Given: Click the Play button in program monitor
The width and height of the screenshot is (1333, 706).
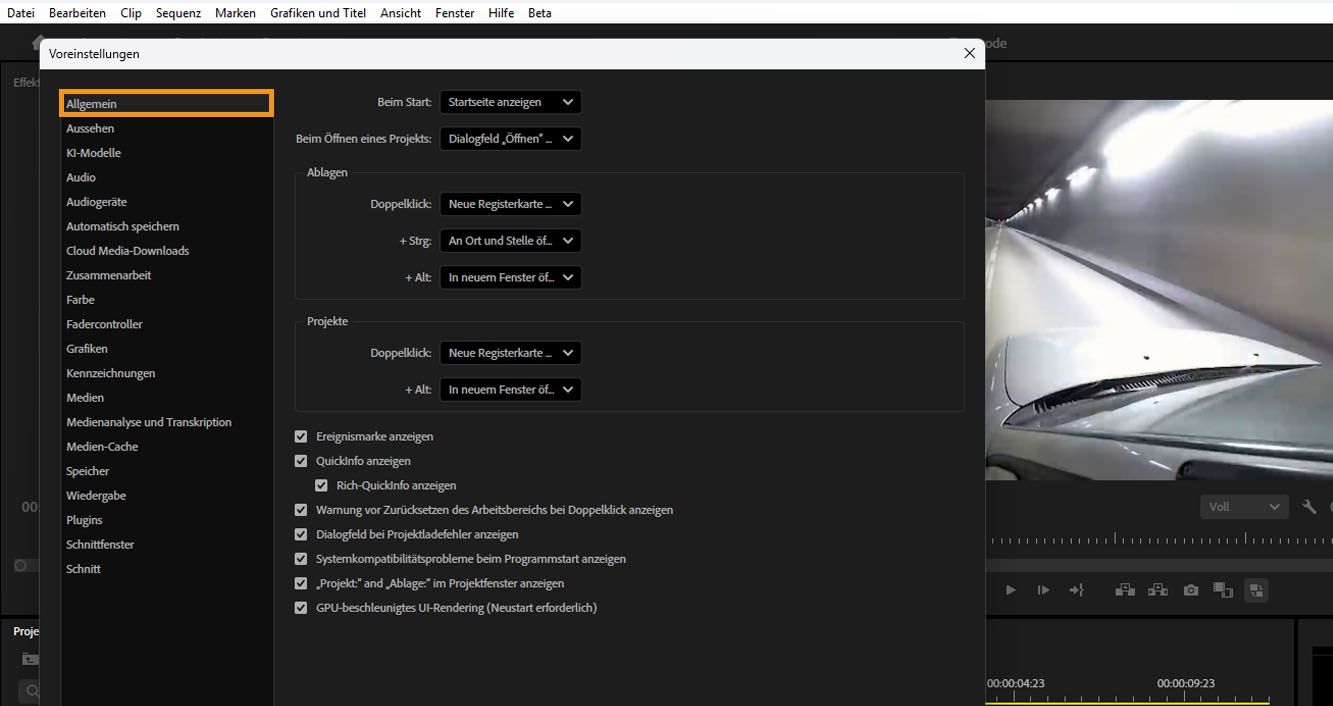Looking at the screenshot, I should tap(1010, 590).
